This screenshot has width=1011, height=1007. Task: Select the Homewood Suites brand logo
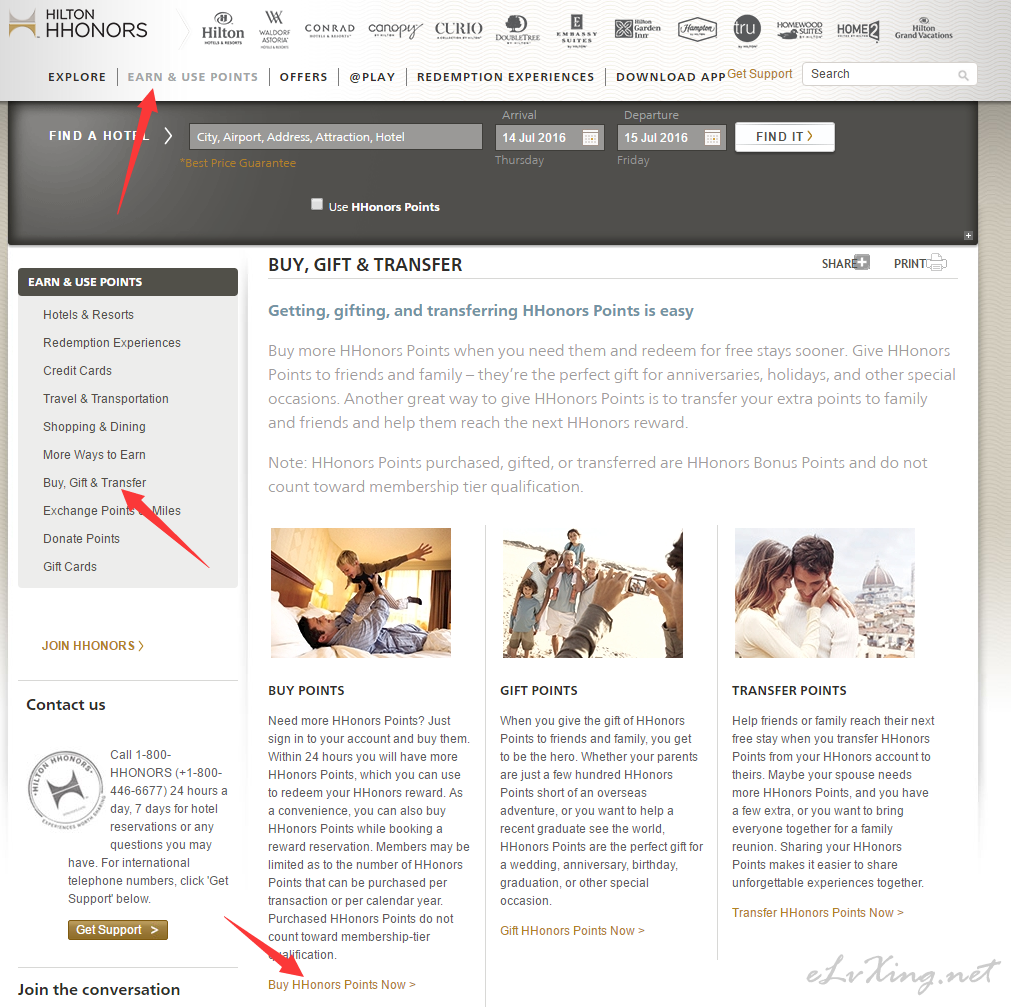[800, 30]
